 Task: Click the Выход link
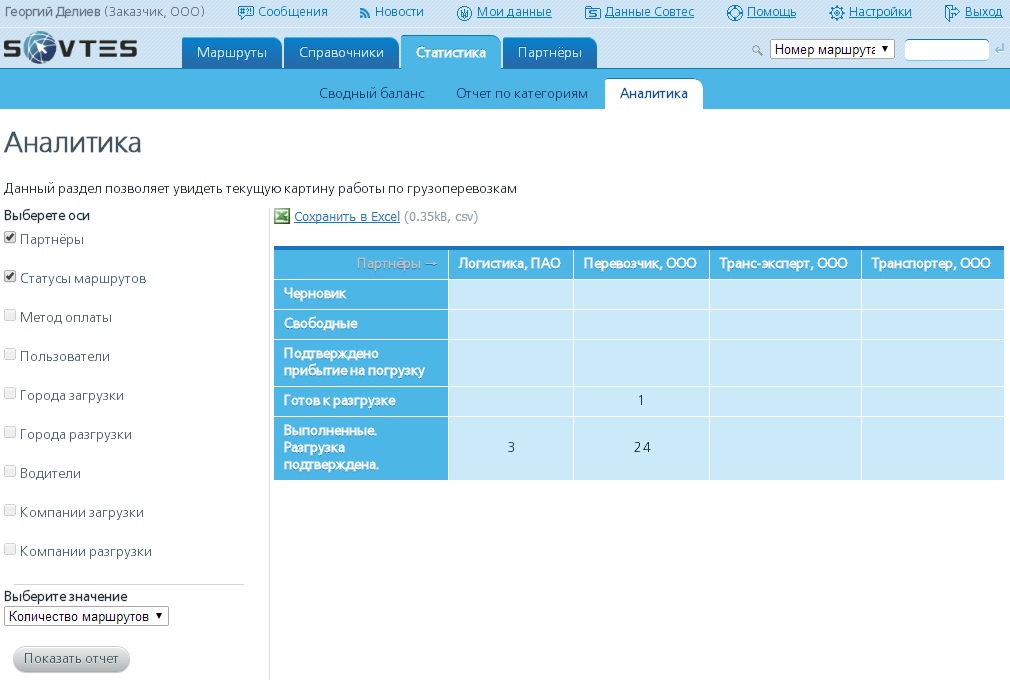(984, 12)
